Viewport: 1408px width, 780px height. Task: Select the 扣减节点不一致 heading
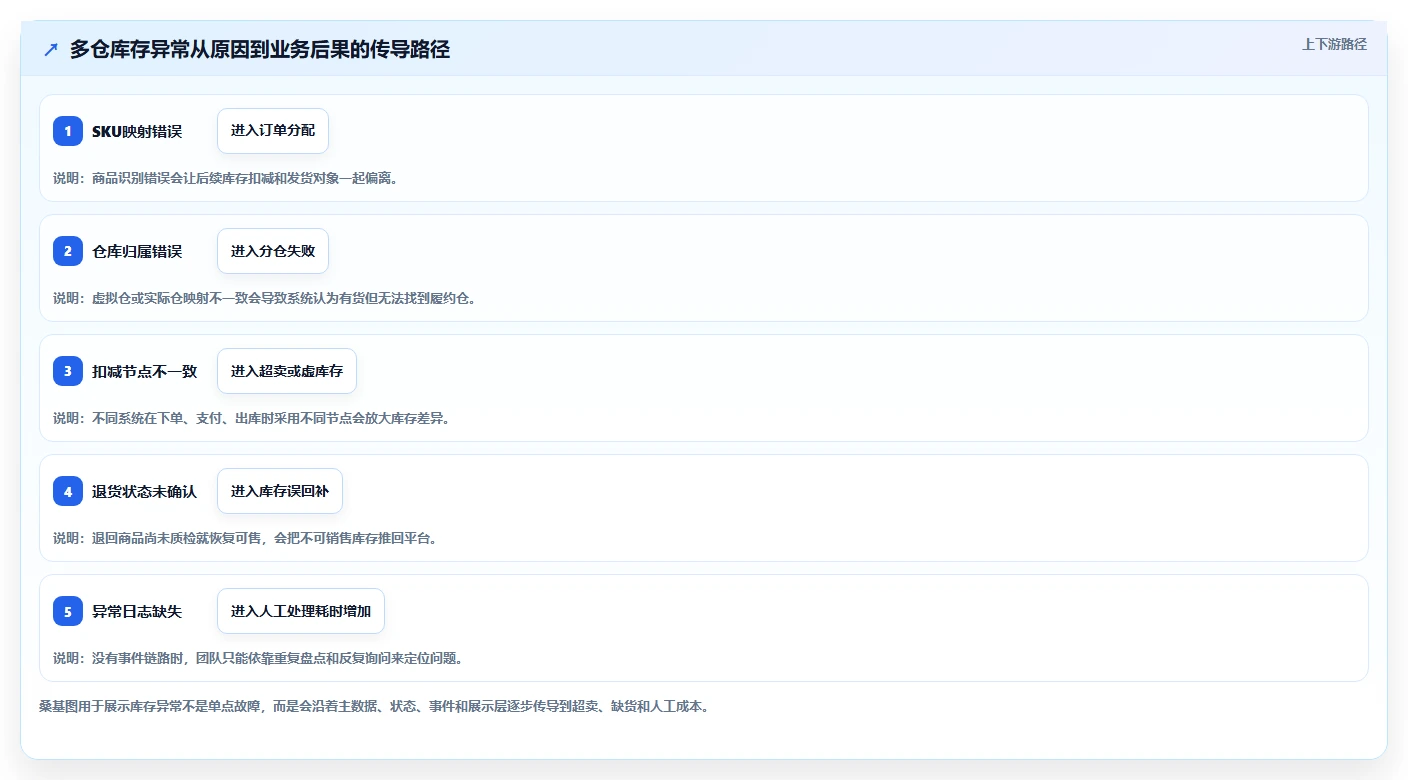tap(145, 371)
